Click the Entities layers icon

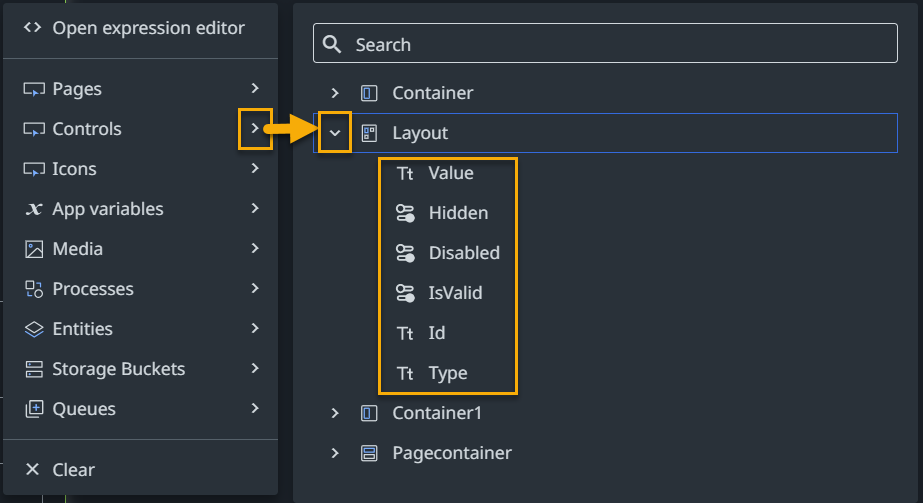click(x=34, y=329)
